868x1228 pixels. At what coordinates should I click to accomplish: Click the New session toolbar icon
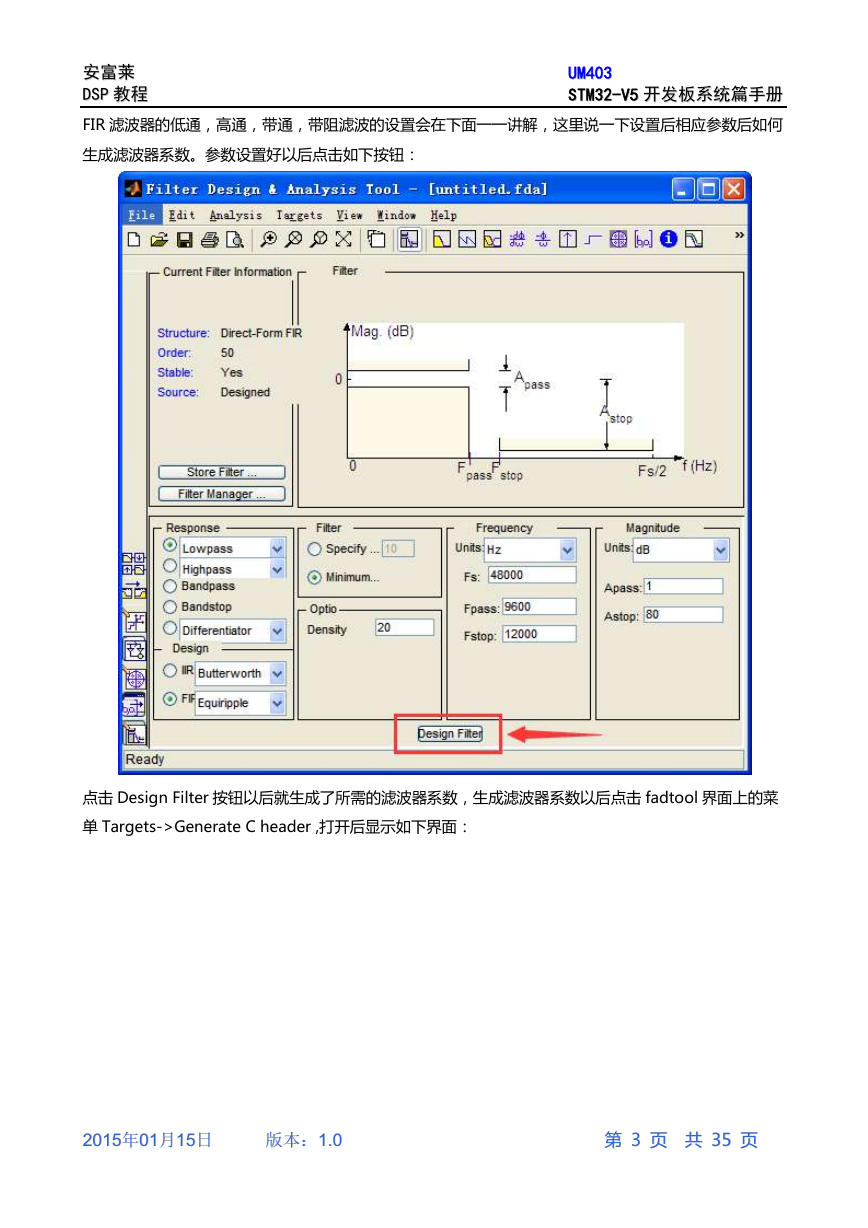pyautogui.click(x=134, y=239)
